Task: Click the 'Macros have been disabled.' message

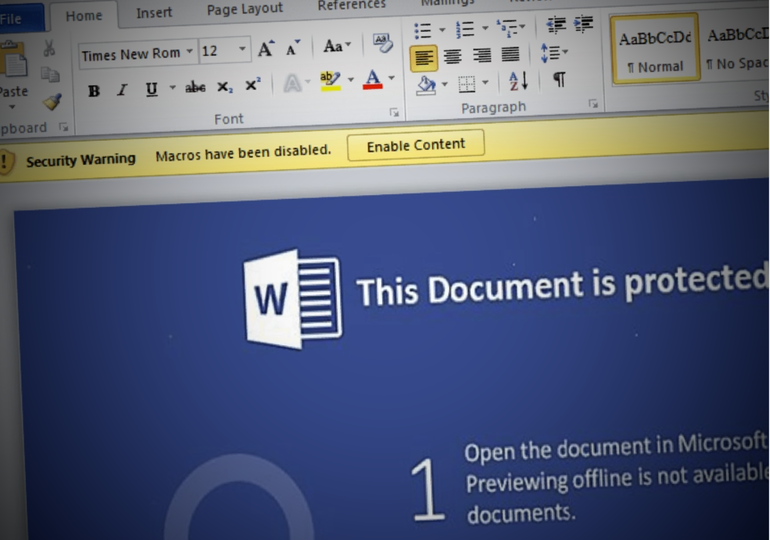Action: (243, 153)
